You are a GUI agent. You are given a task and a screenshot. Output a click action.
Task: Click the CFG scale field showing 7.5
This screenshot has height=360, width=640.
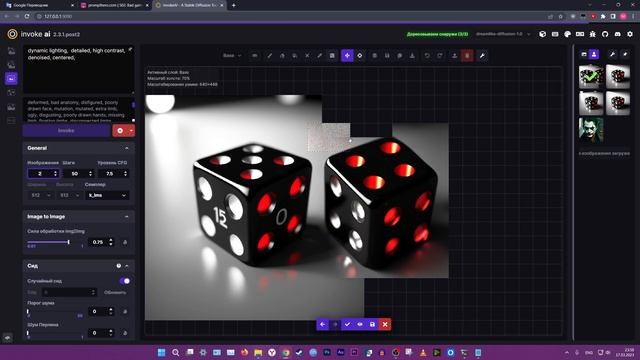point(113,173)
